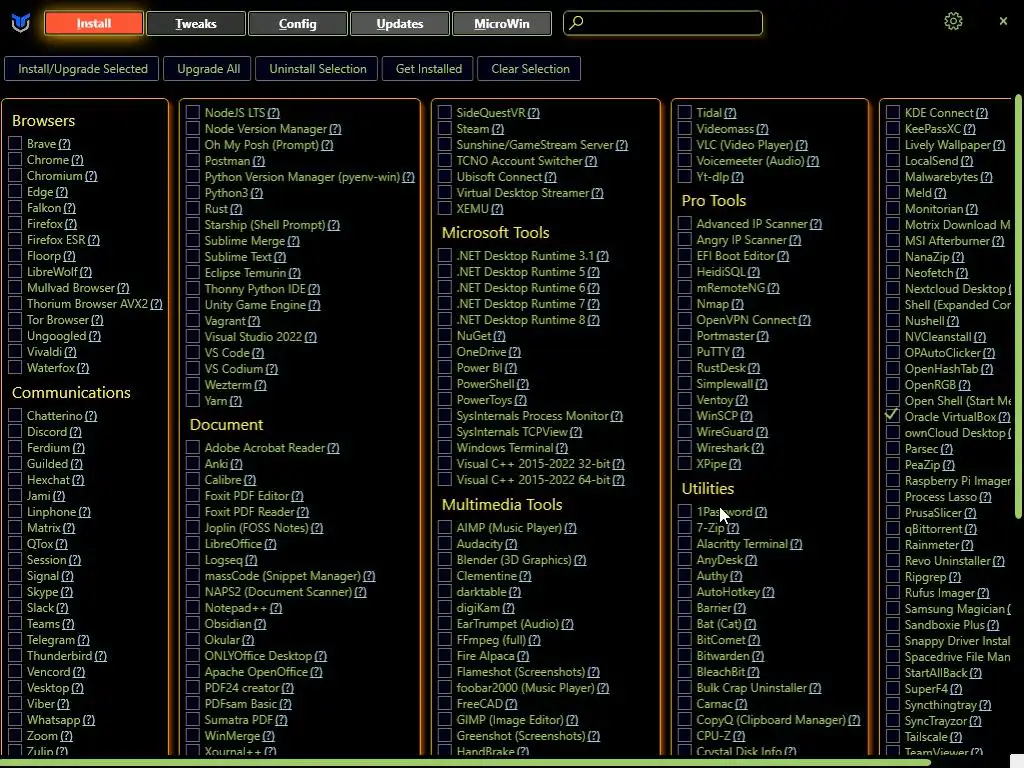
Task: Uncheck the Oracle VirtualBox checkbox
Action: point(892,417)
